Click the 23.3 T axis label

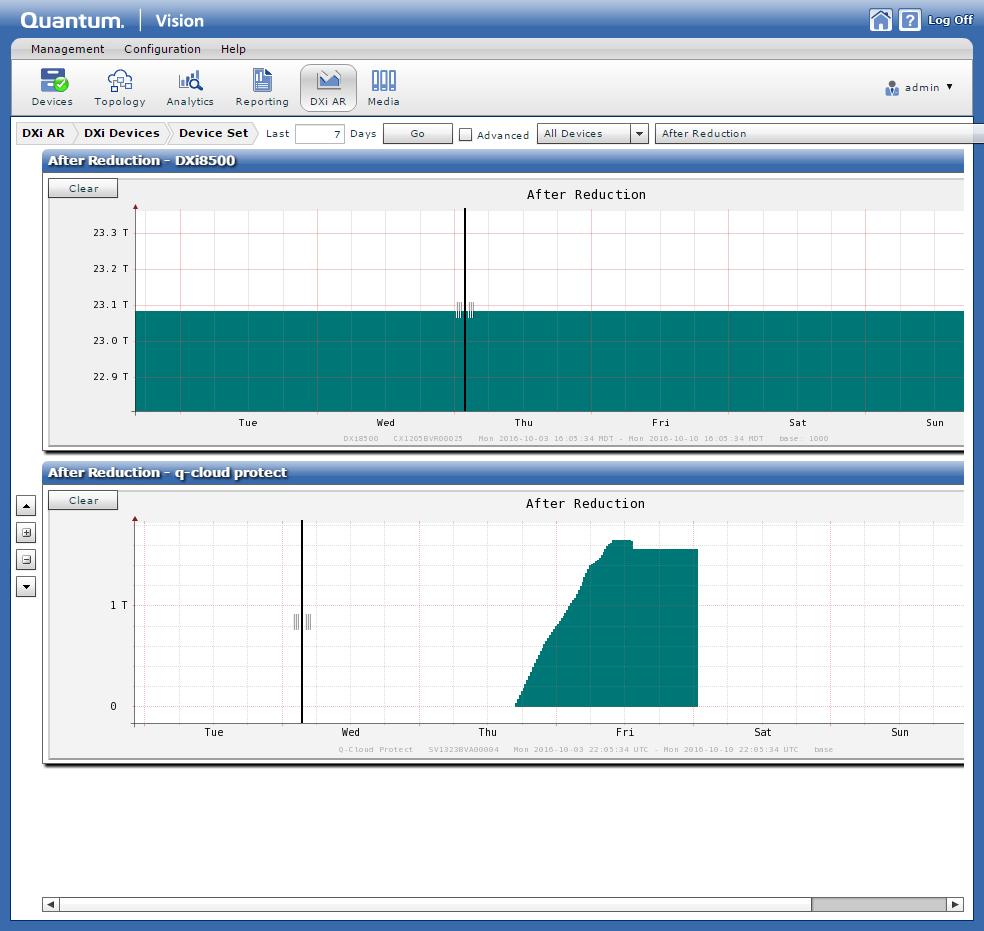click(110, 233)
